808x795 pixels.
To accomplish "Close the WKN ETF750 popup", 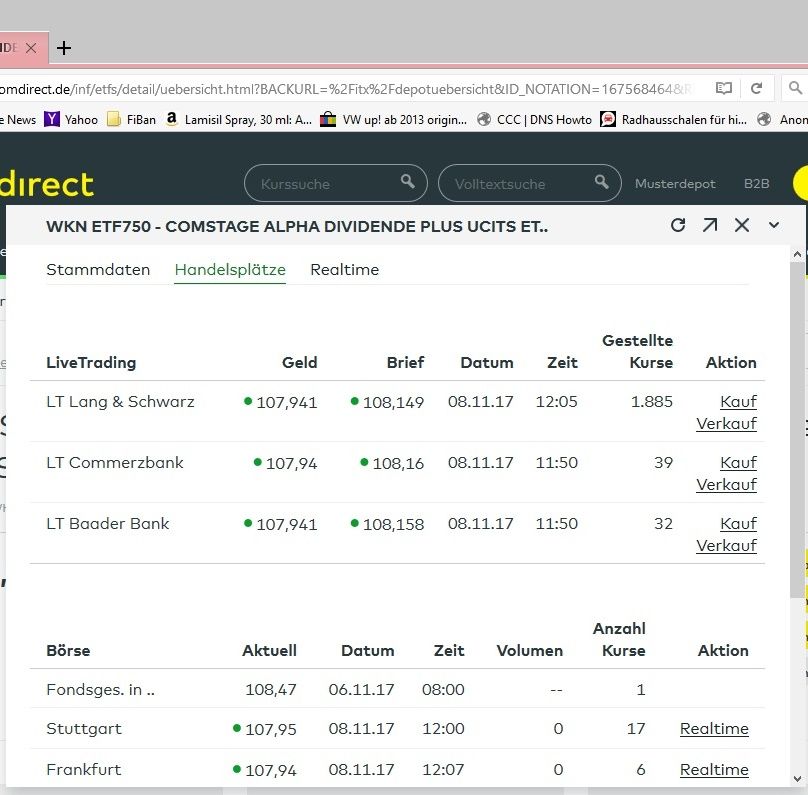I will tap(742, 225).
